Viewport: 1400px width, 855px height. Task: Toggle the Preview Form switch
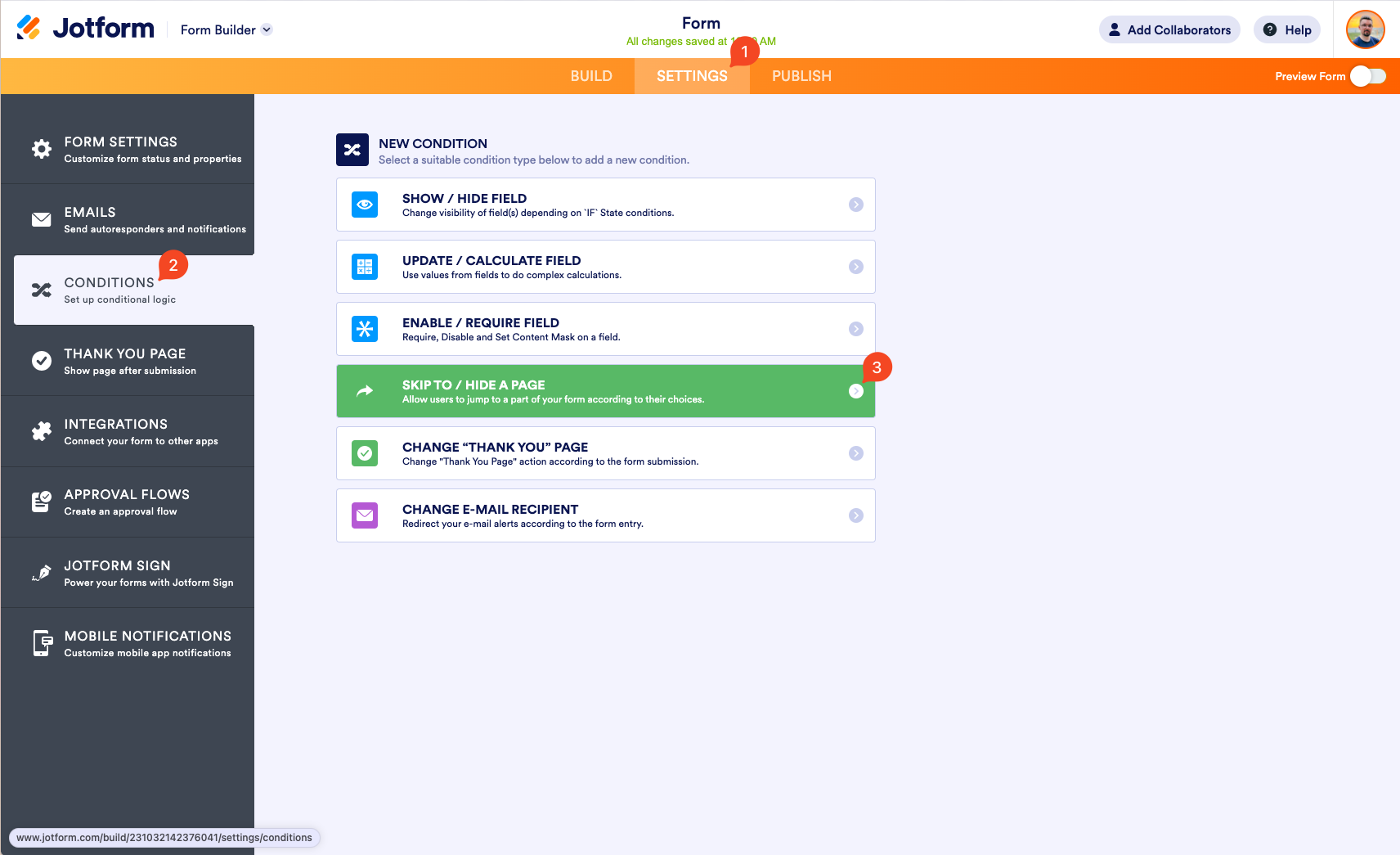(1368, 76)
